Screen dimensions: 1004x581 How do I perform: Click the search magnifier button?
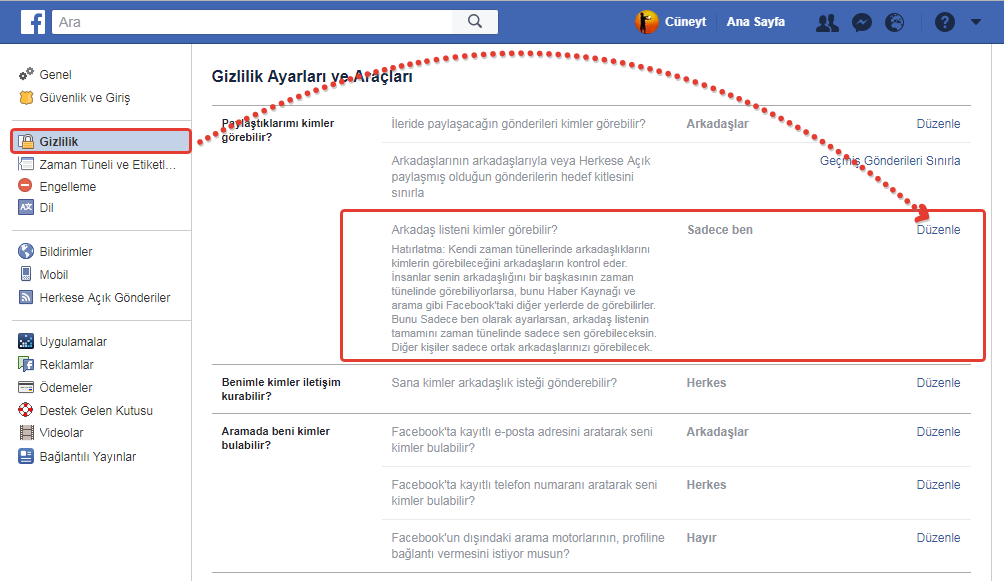(x=475, y=21)
